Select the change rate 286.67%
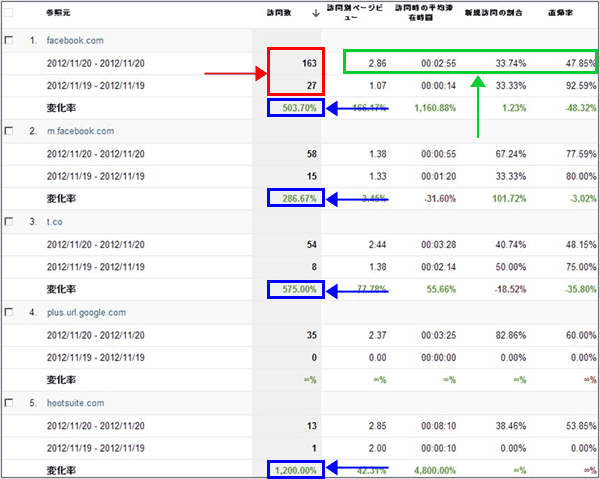 click(x=300, y=199)
